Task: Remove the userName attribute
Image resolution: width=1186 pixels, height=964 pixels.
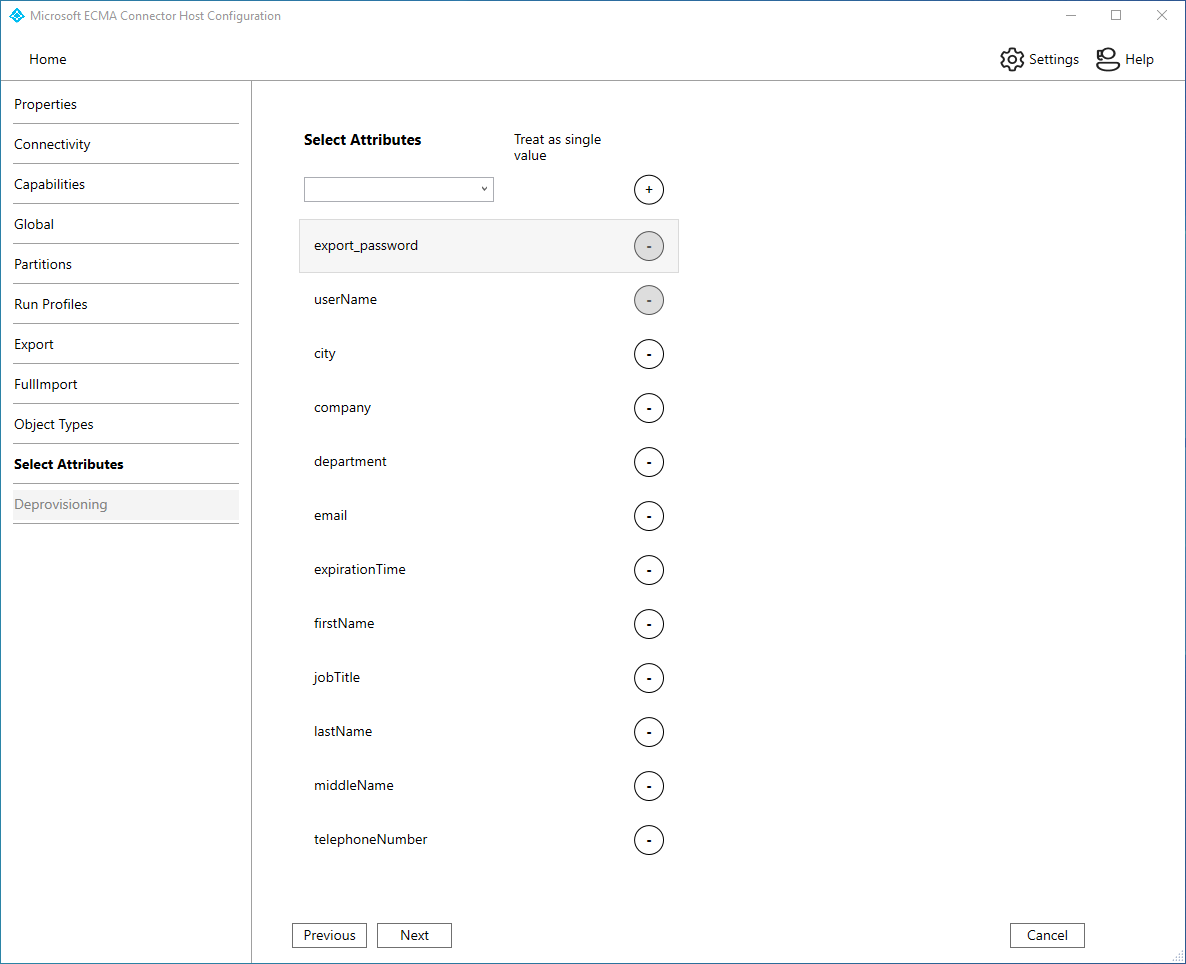Action: tap(648, 300)
